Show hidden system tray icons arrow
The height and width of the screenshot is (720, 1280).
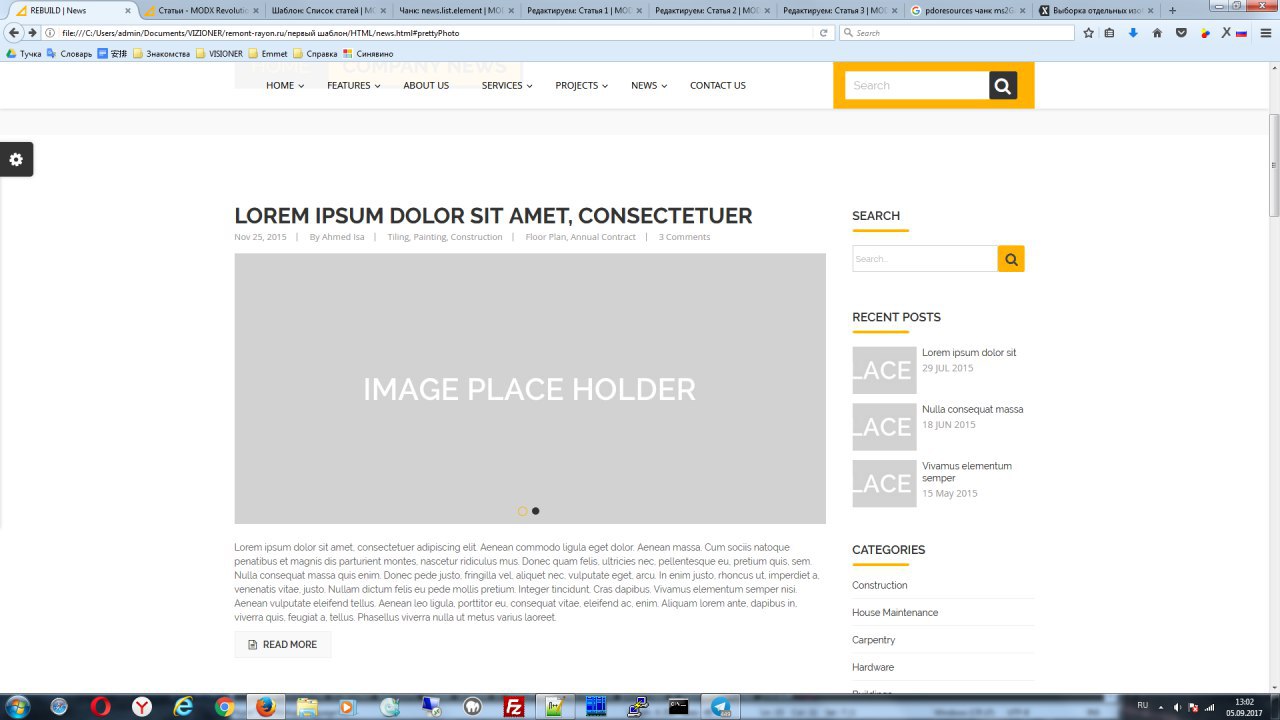coord(1162,707)
